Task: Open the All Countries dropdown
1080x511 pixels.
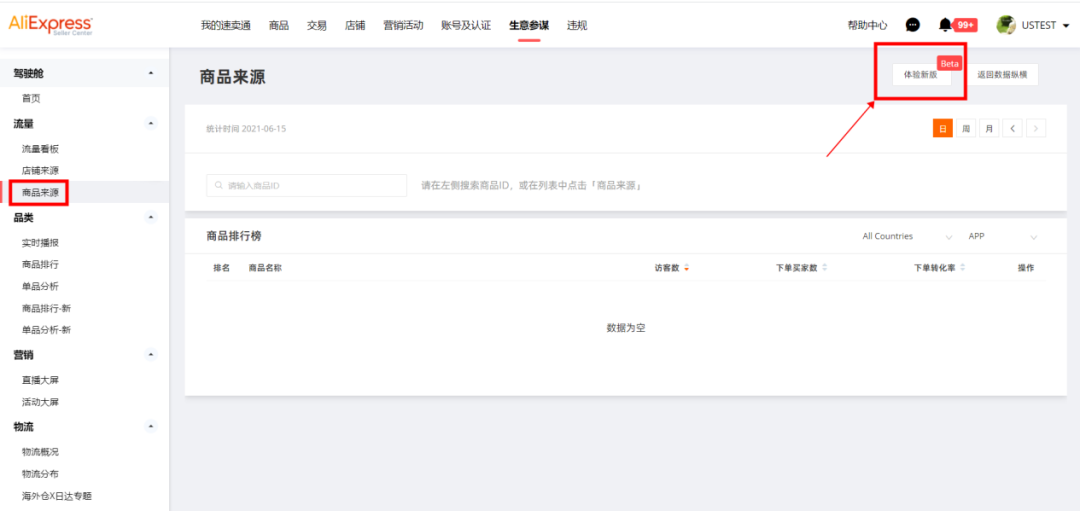Action: click(x=906, y=237)
